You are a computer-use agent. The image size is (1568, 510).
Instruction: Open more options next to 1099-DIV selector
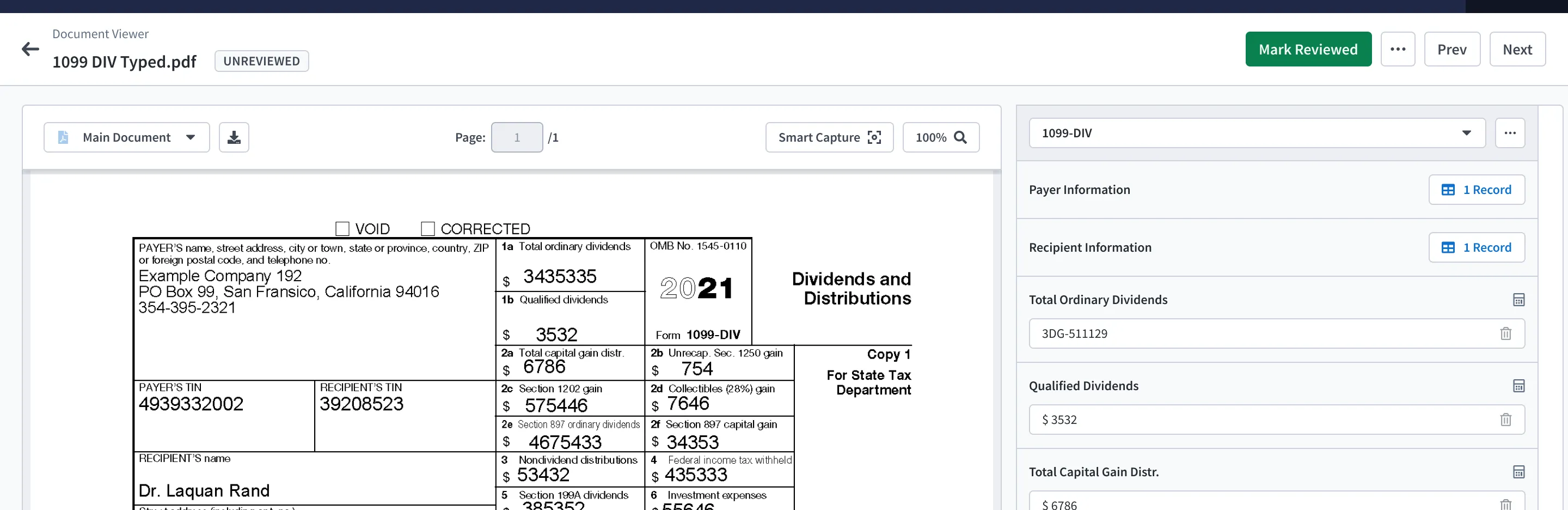(x=1510, y=133)
